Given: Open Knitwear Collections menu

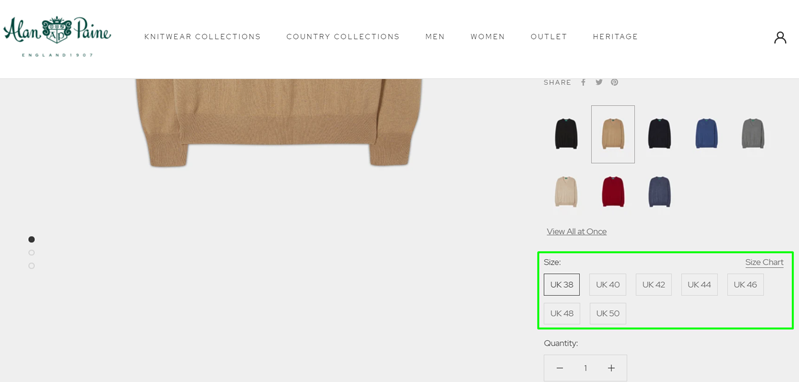Looking at the screenshot, I should (x=202, y=37).
